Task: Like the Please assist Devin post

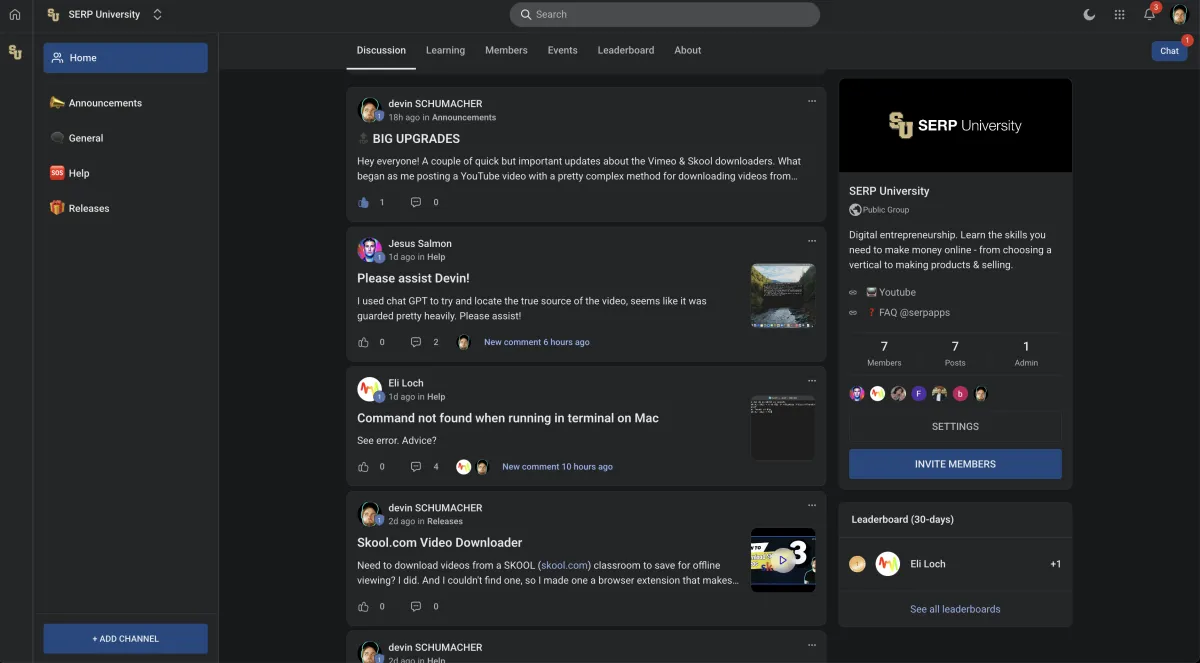Action: click(x=363, y=342)
